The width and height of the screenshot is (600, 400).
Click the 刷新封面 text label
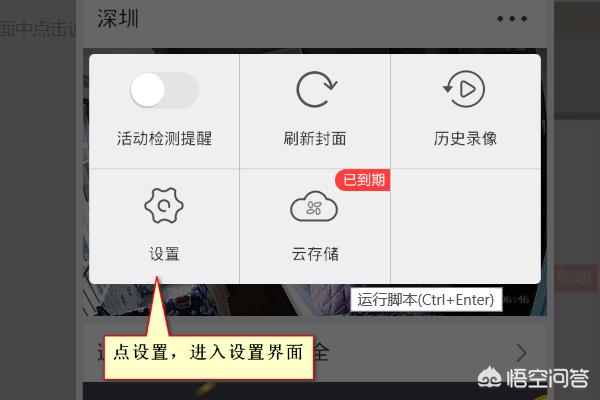click(x=315, y=139)
